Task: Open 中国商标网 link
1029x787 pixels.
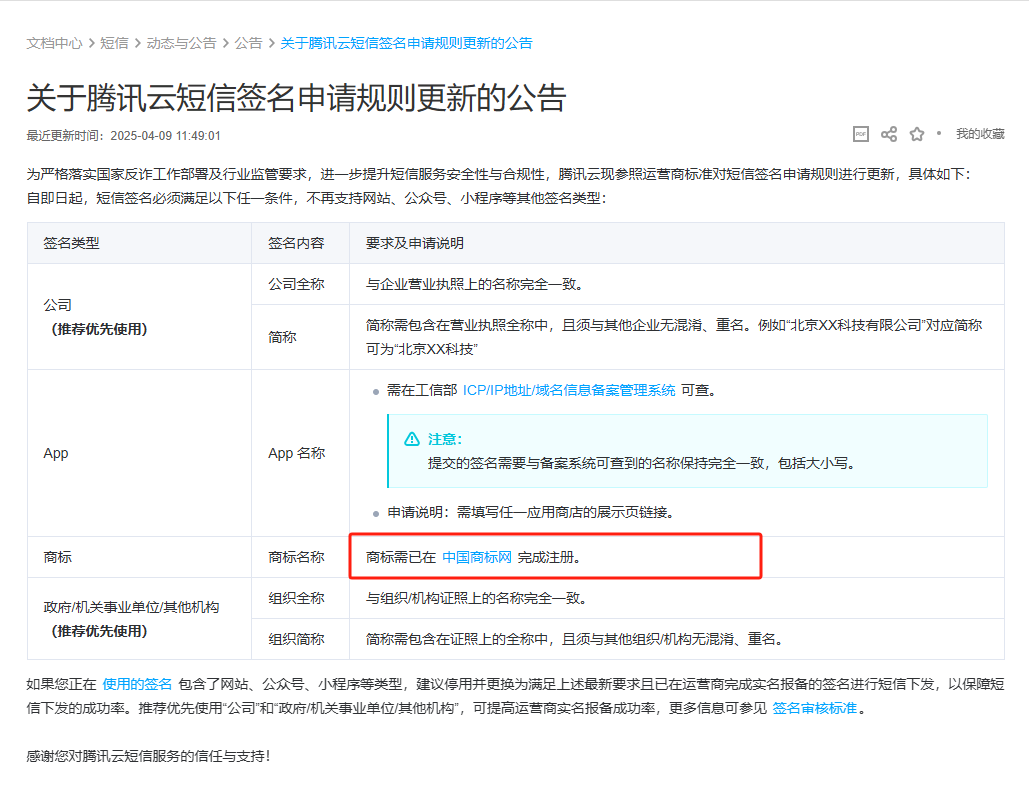Action: pyautogui.click(x=477, y=557)
